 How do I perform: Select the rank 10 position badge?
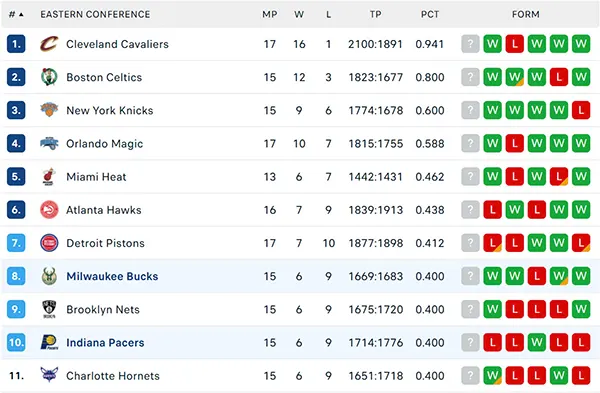coord(16,342)
